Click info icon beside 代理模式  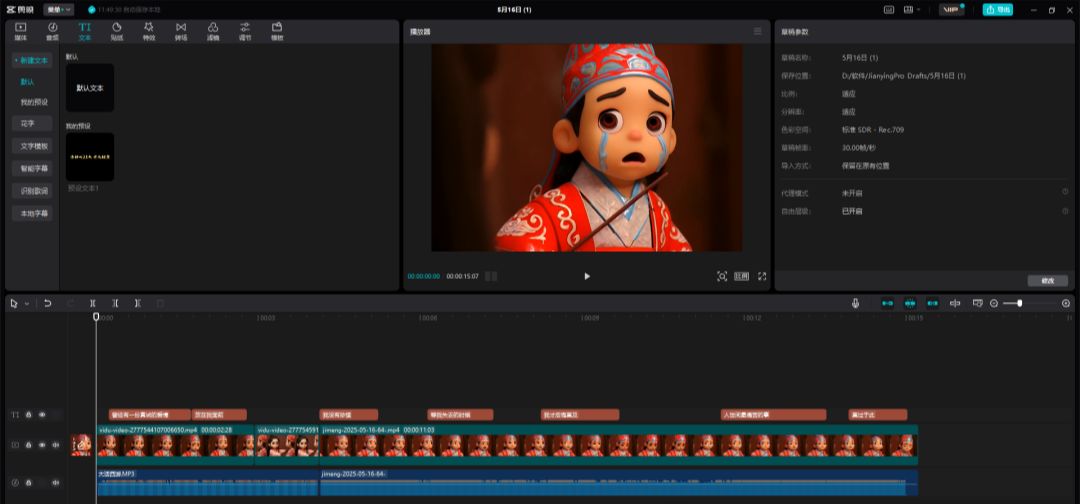click(1065, 192)
